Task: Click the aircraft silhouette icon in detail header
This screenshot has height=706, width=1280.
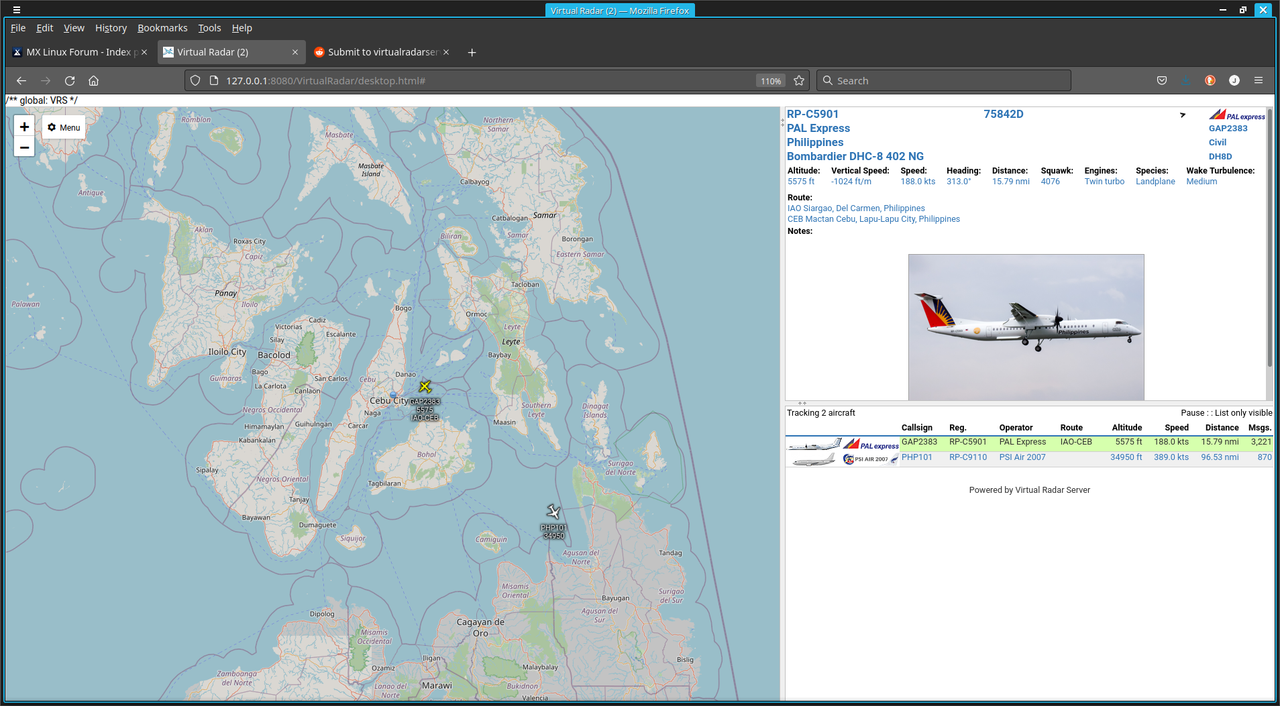Action: pos(1183,116)
